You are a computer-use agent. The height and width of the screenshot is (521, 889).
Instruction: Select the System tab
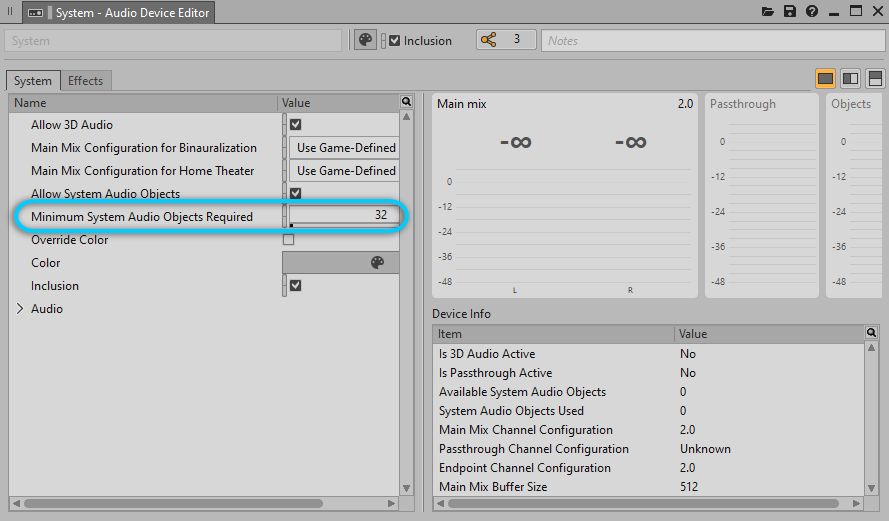click(33, 81)
